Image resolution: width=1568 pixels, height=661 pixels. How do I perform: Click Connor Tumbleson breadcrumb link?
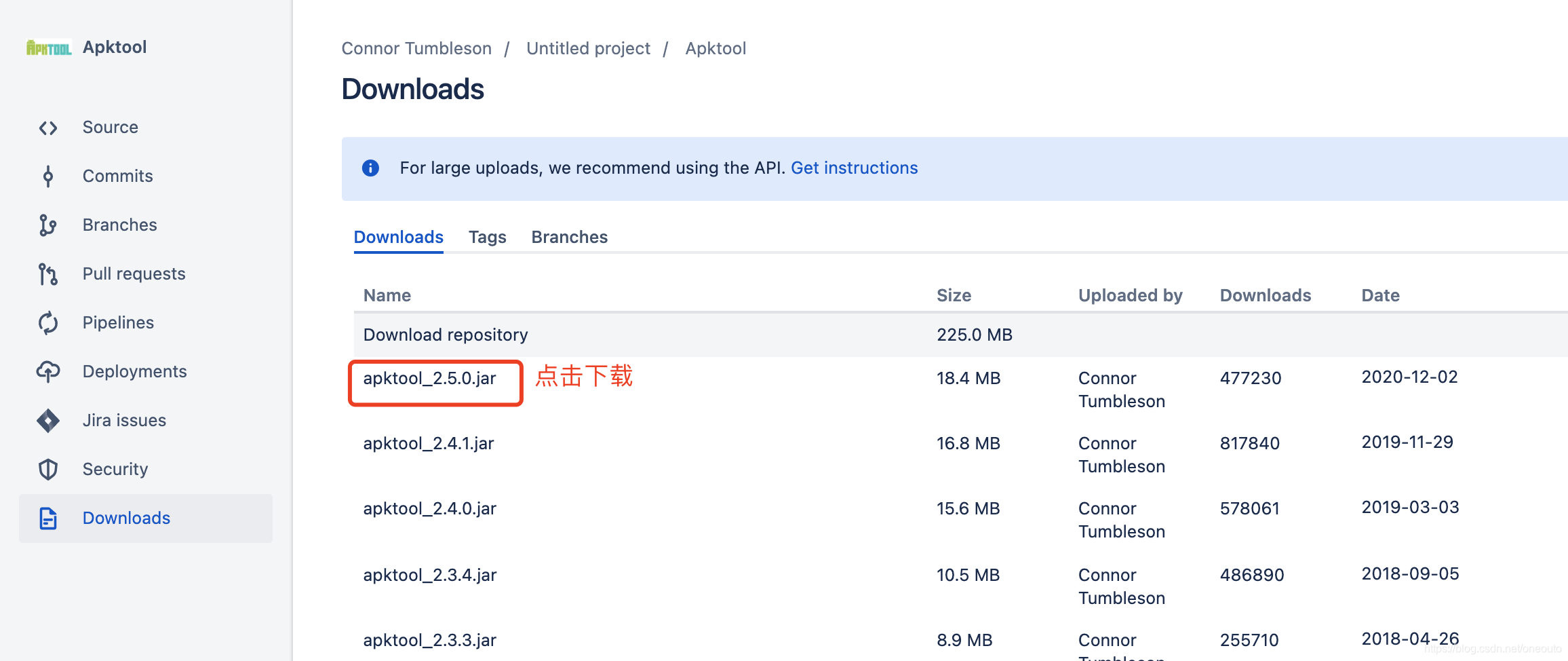(x=416, y=48)
